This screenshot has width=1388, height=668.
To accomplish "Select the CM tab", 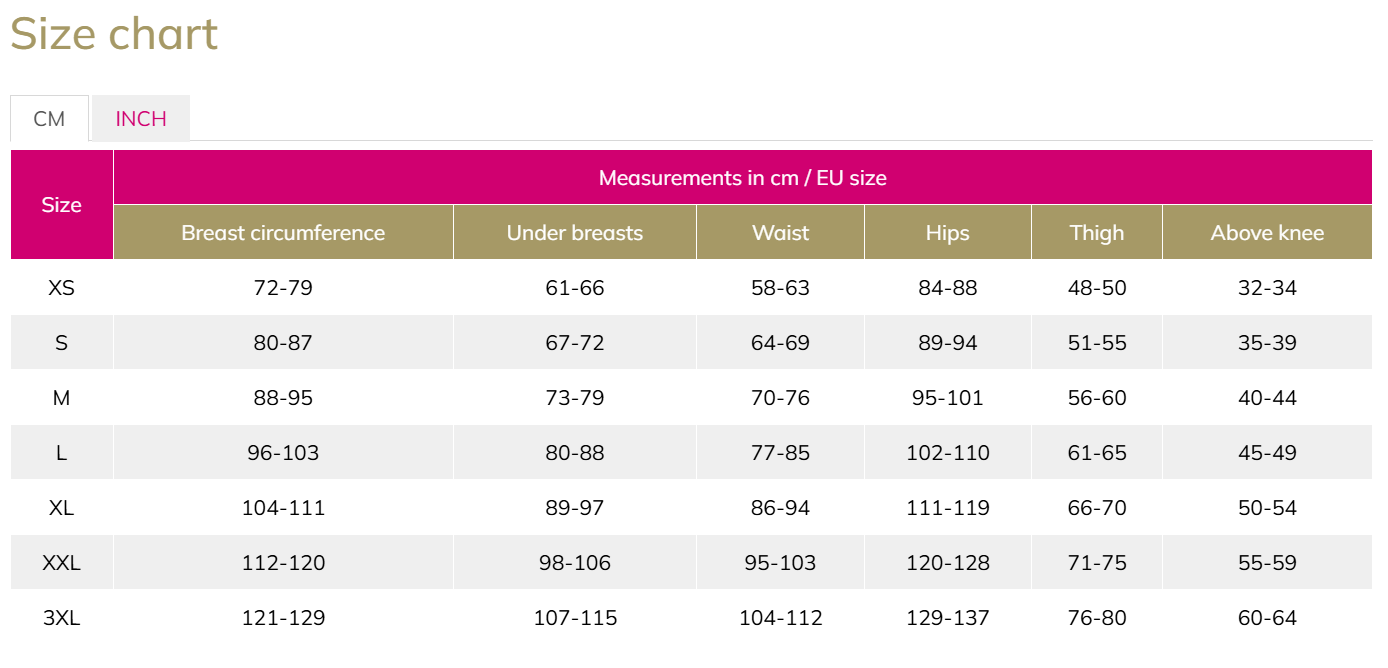I will (x=49, y=119).
